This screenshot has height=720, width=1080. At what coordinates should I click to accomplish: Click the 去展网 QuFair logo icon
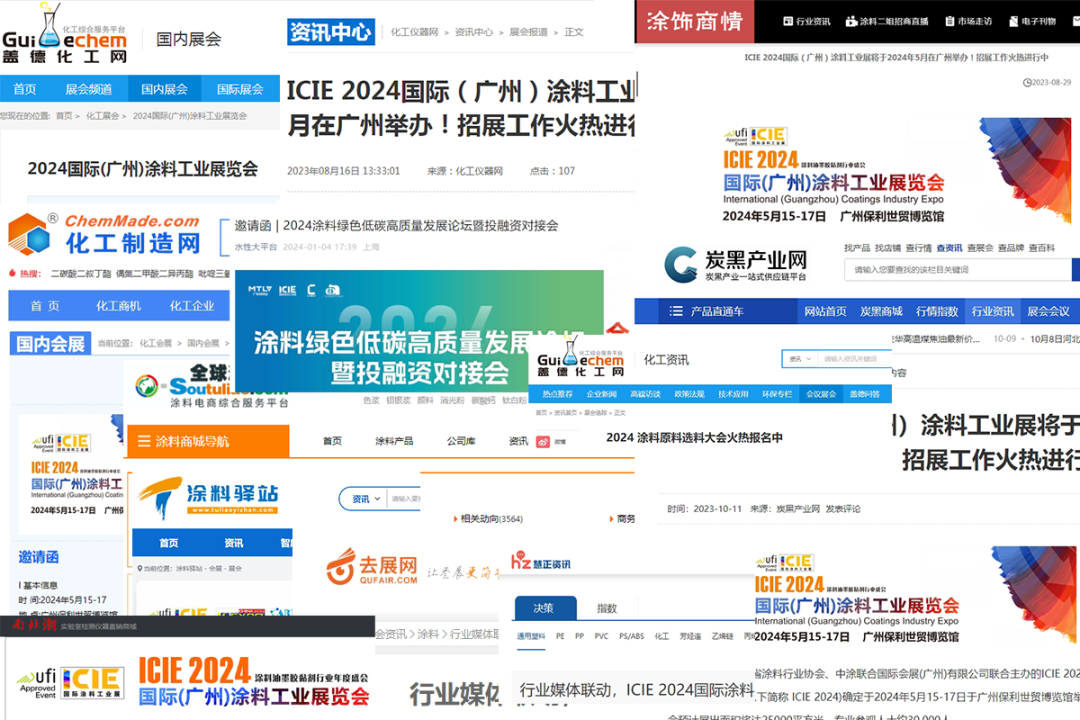(340, 570)
